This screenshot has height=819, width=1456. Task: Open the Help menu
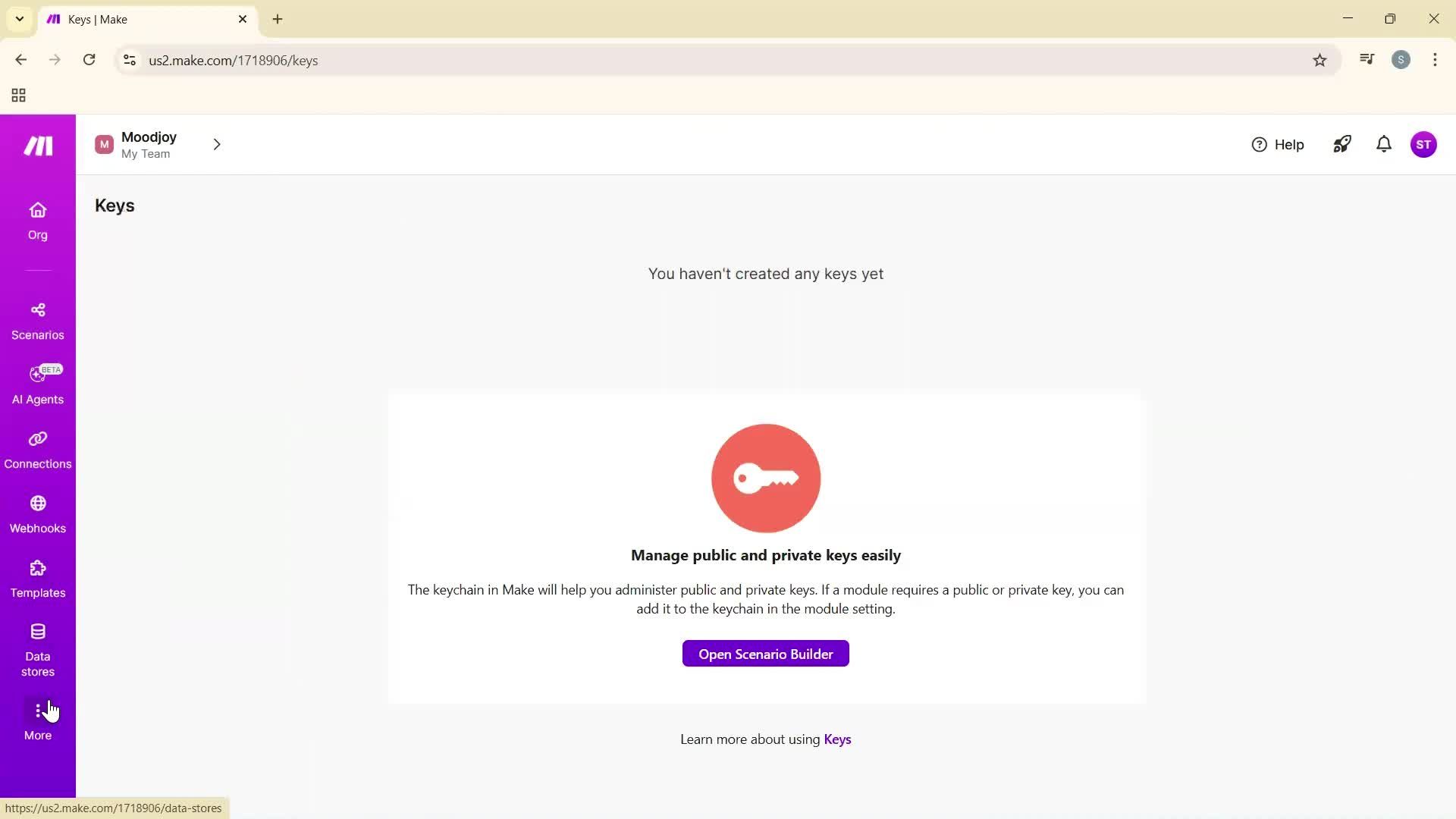pos(1278,144)
